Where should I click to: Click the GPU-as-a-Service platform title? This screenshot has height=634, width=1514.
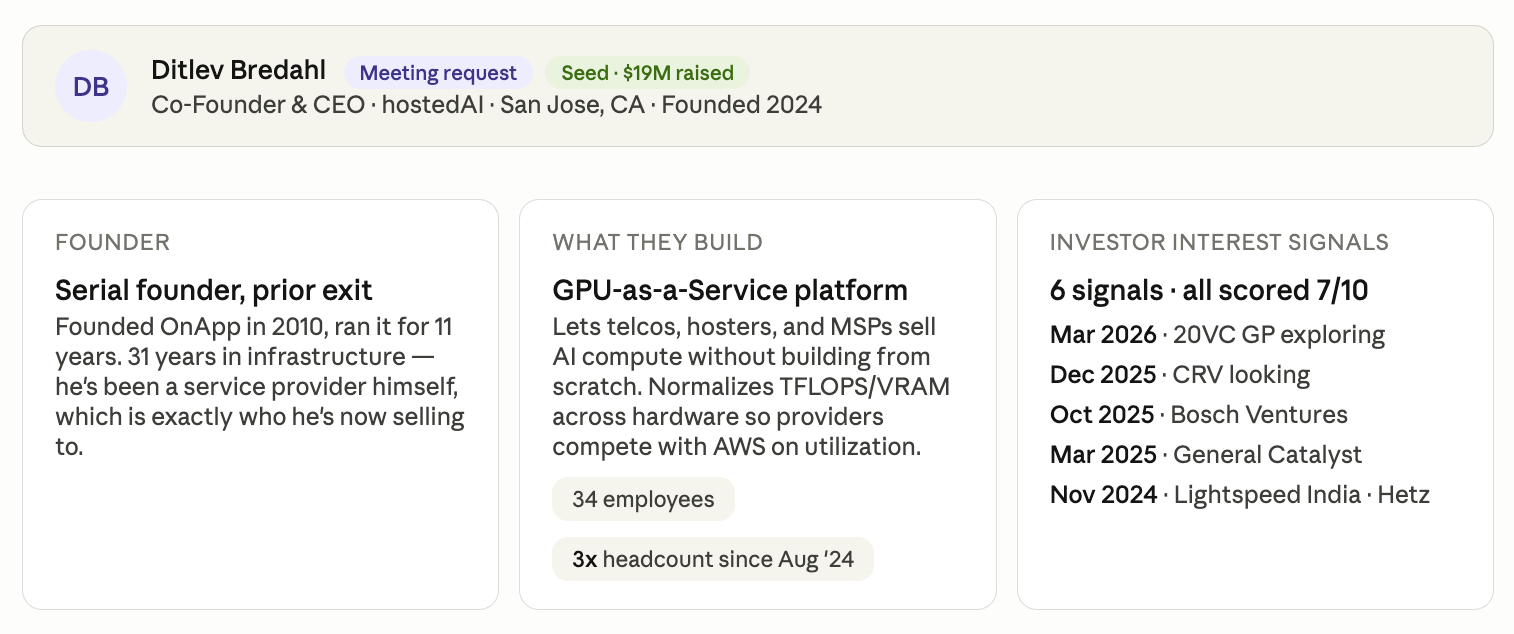click(x=730, y=290)
